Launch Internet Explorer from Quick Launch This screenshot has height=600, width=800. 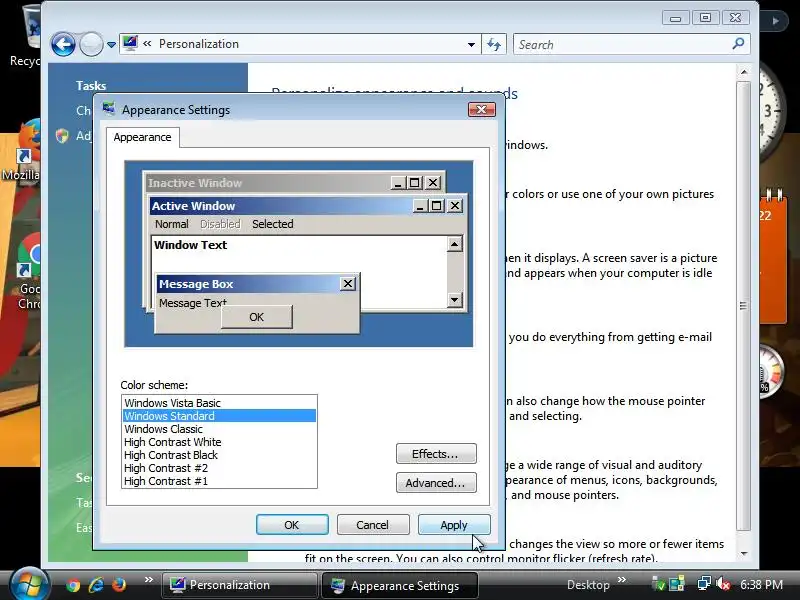tap(96, 585)
